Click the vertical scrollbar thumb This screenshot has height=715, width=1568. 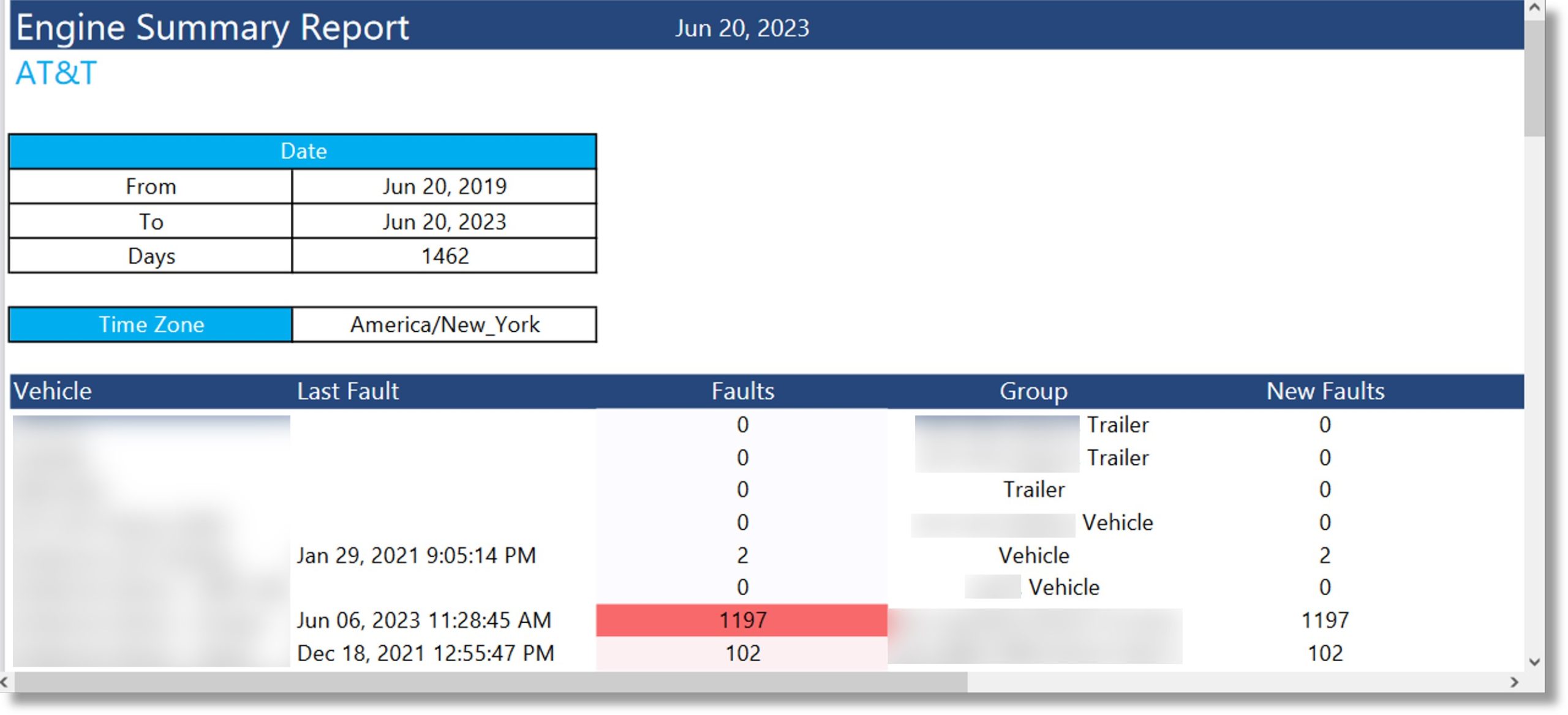click(1534, 78)
